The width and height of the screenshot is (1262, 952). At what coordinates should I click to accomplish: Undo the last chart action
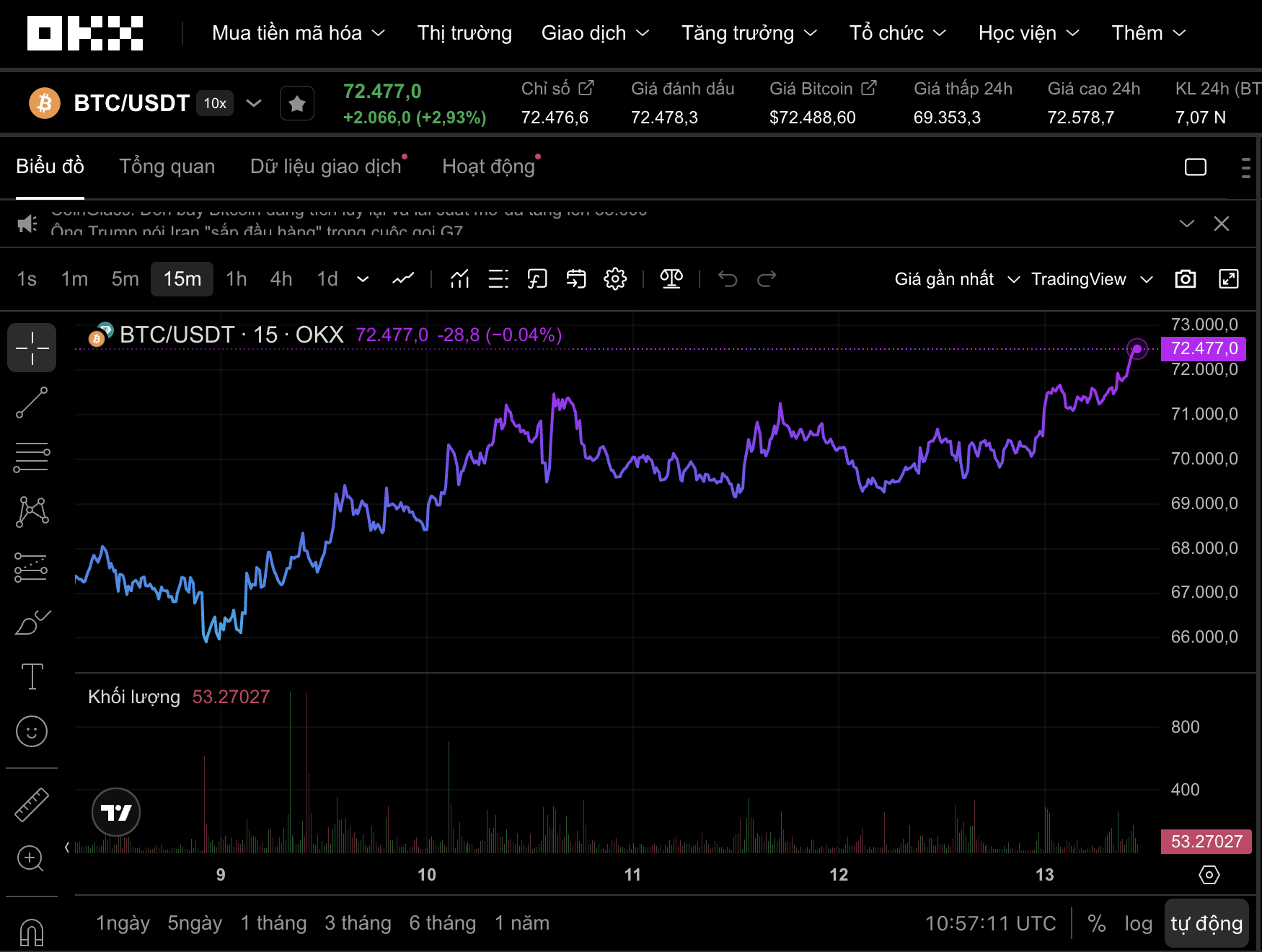[728, 279]
